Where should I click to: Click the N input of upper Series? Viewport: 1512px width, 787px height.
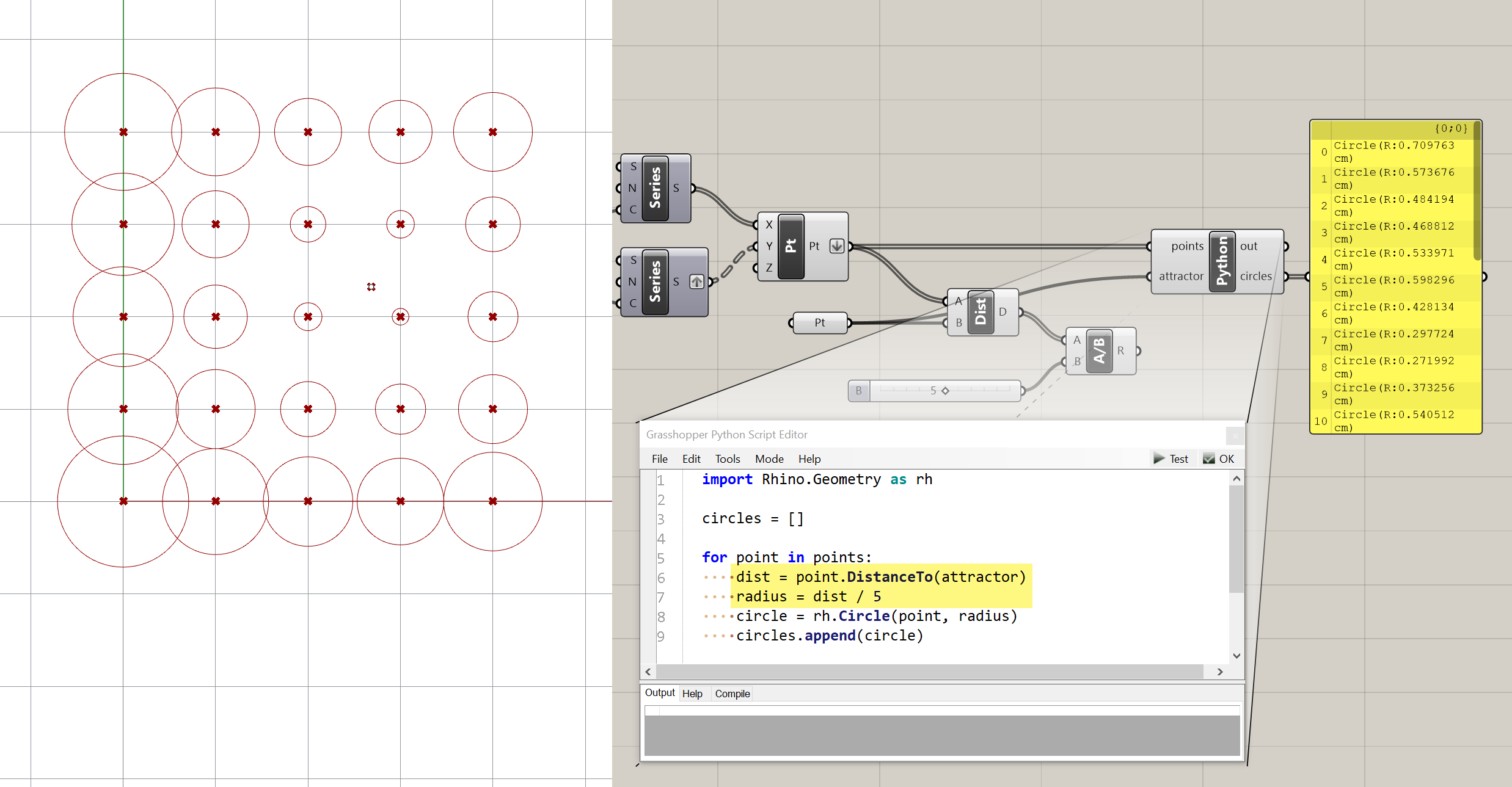[x=632, y=188]
